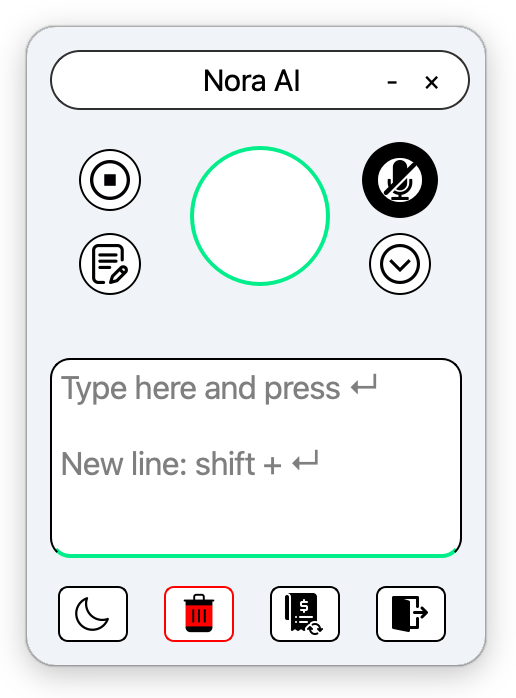Delete conversation using the red trash button
The width and height of the screenshot is (516, 698).
click(x=199, y=614)
